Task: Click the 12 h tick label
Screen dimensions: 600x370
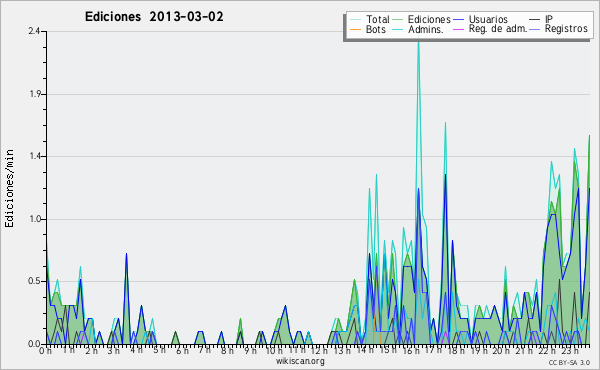Action: (x=318, y=350)
